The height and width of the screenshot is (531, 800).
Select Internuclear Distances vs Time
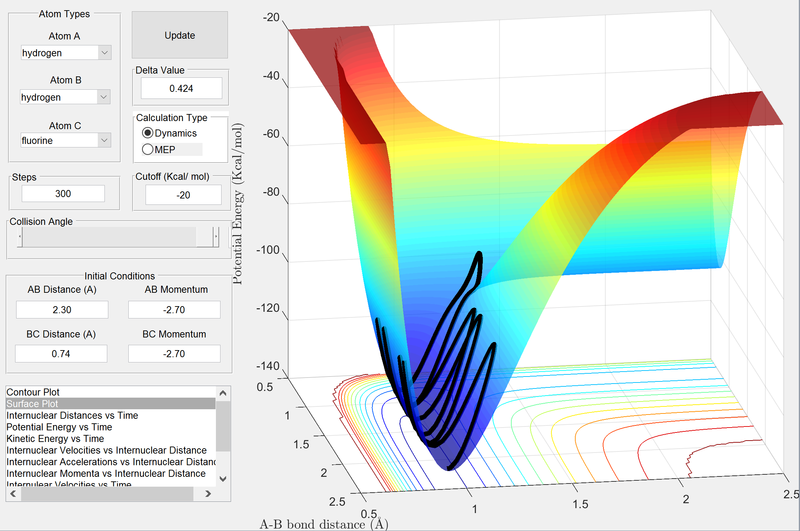(x=111, y=415)
